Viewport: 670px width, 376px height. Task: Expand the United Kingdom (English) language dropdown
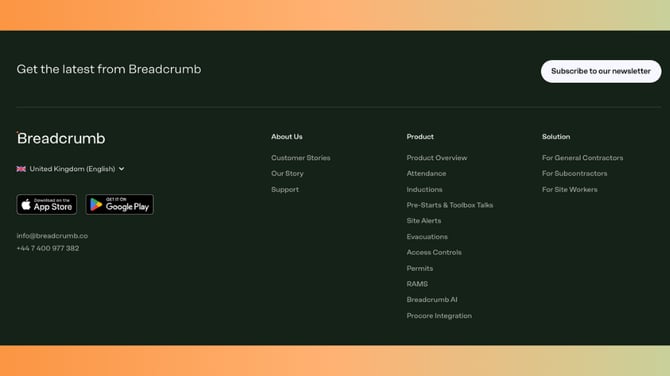(x=71, y=169)
